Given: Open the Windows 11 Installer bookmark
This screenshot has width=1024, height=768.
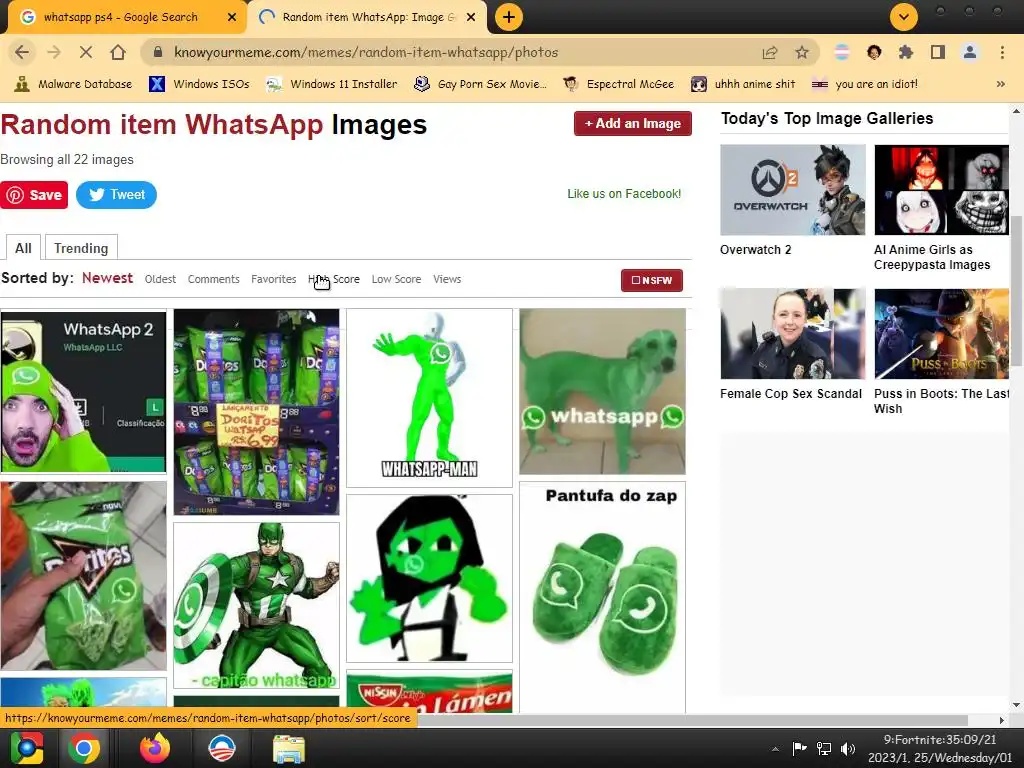Looking at the screenshot, I should (x=332, y=84).
